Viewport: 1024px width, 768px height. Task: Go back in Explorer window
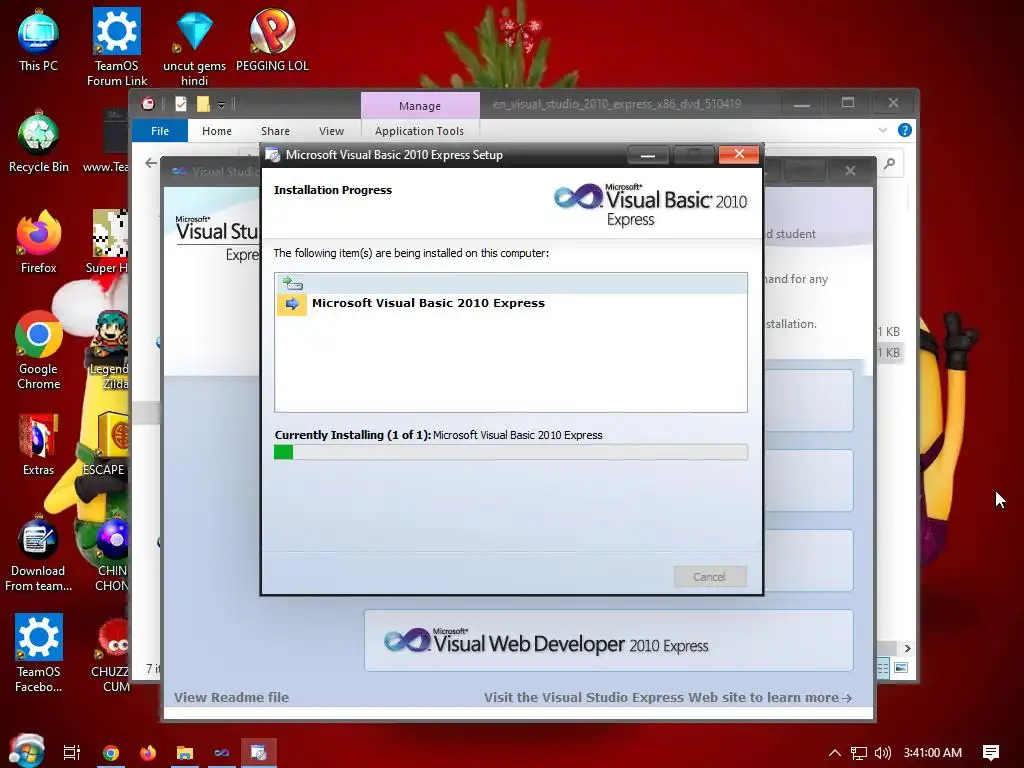151,163
